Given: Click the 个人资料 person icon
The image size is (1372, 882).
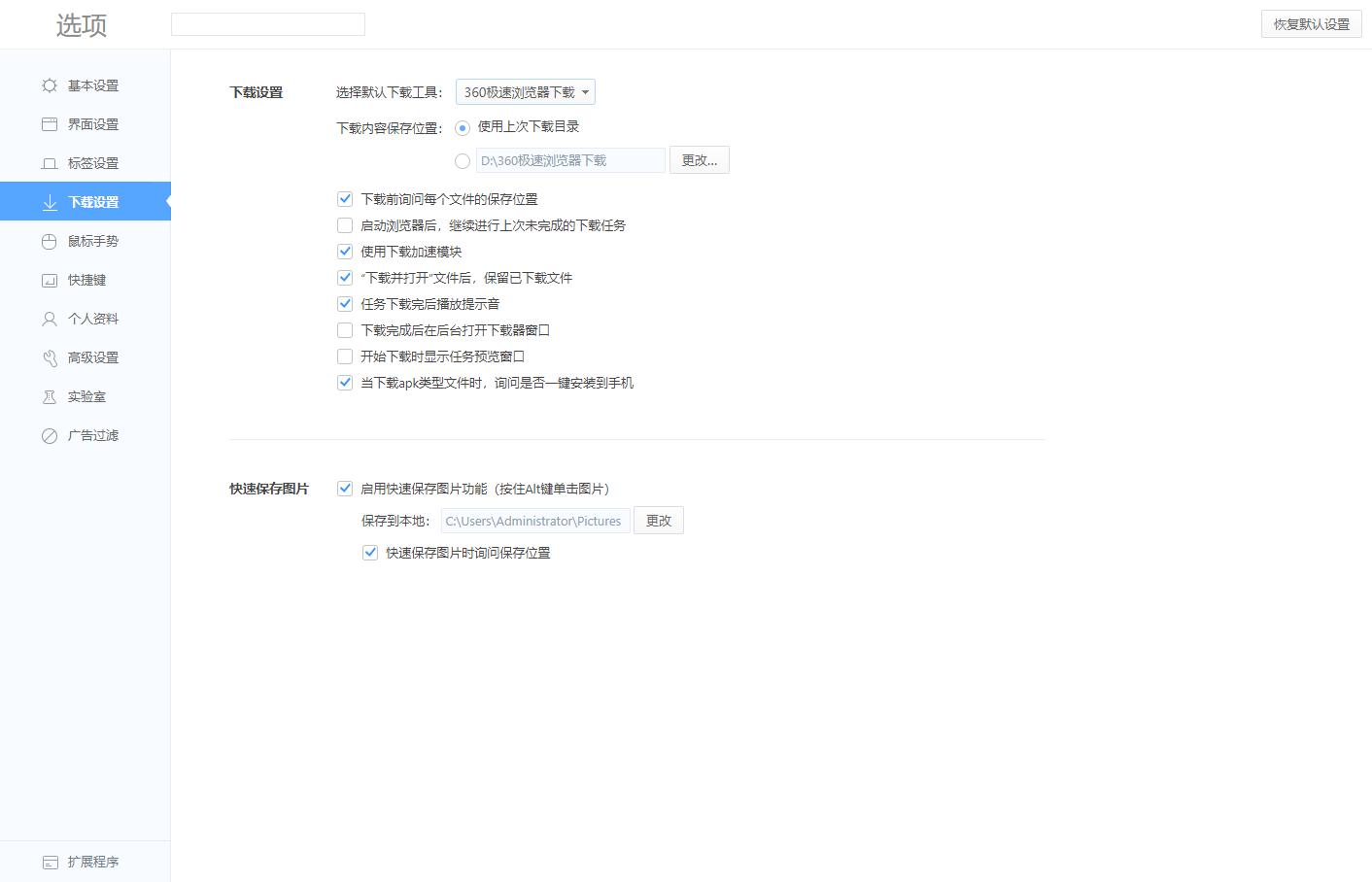Looking at the screenshot, I should click(50, 319).
